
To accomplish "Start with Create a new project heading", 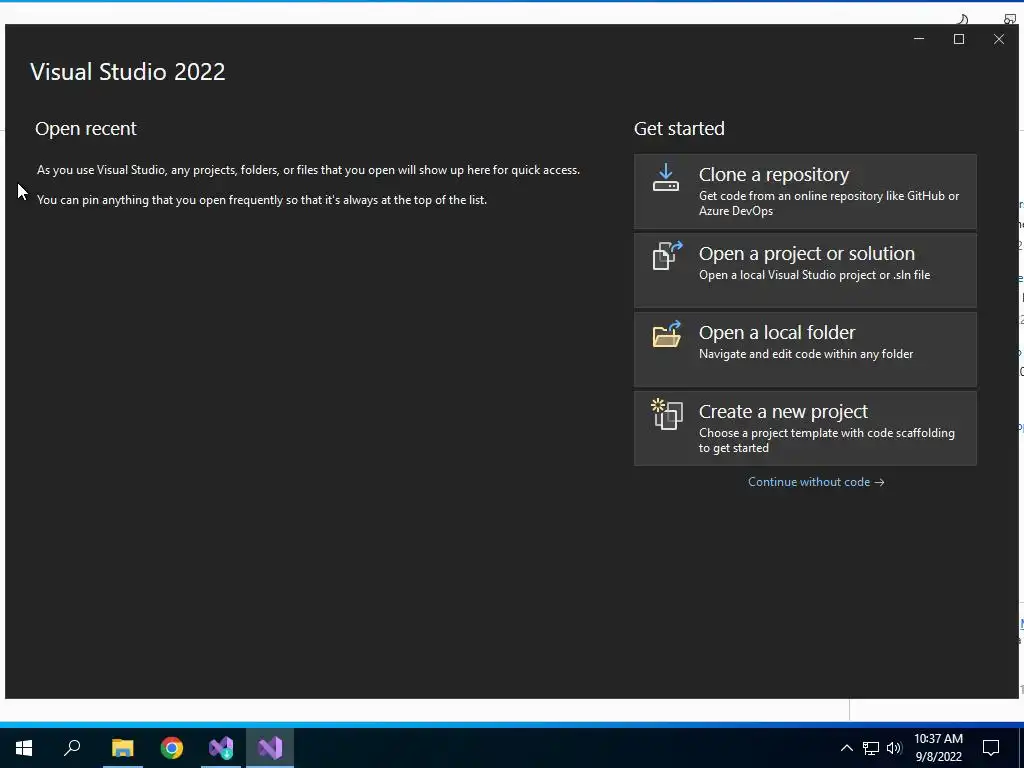I will point(783,411).
